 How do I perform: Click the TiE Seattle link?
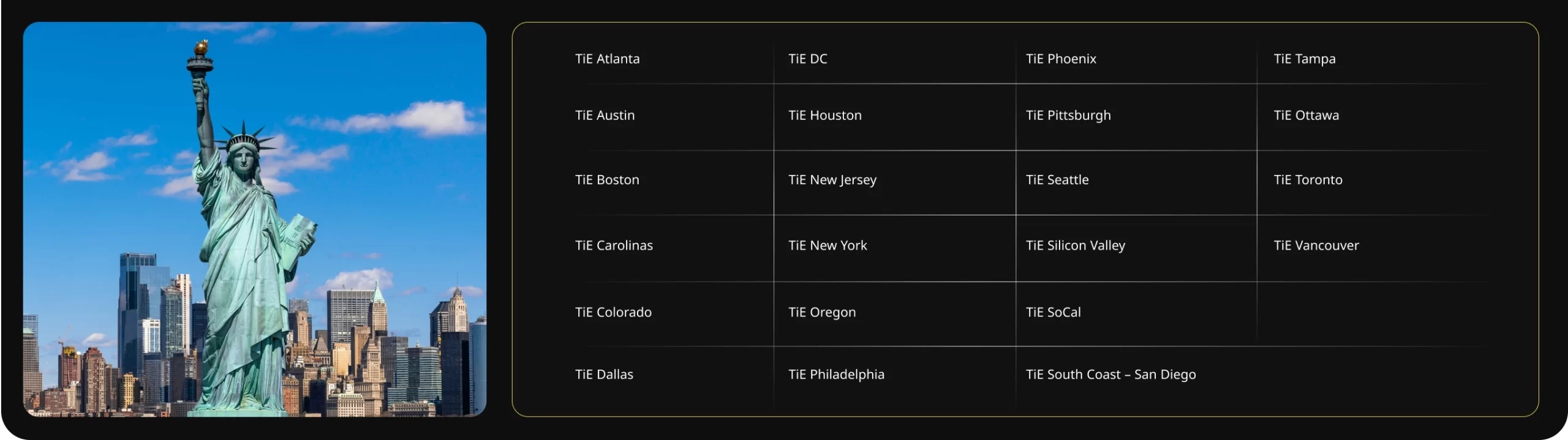(x=1057, y=179)
